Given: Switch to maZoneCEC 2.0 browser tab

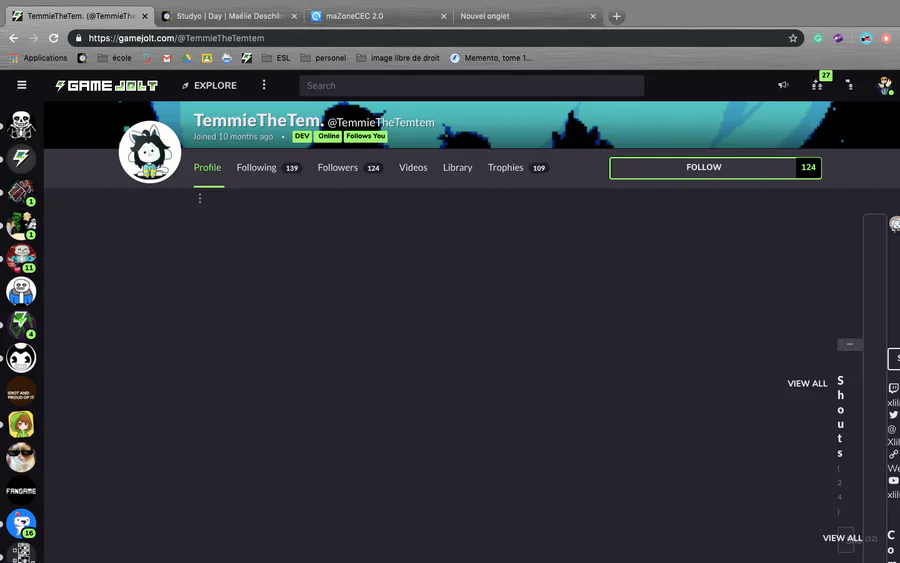Looking at the screenshot, I should (x=379, y=16).
